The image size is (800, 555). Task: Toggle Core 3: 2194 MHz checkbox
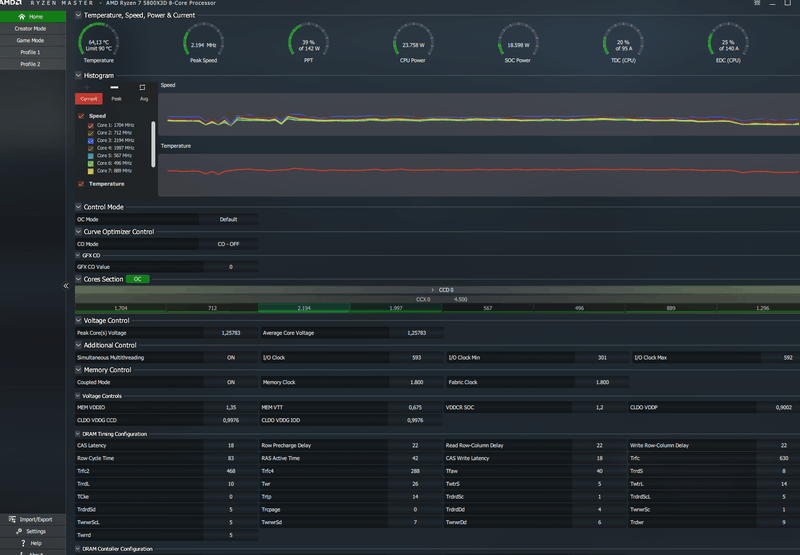tap(91, 140)
